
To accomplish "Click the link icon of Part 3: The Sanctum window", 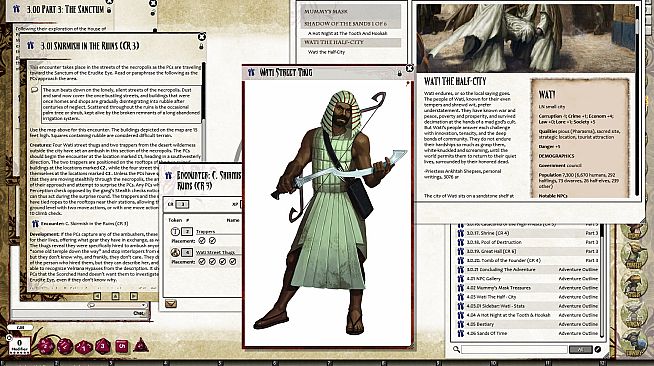I will [16, 8].
